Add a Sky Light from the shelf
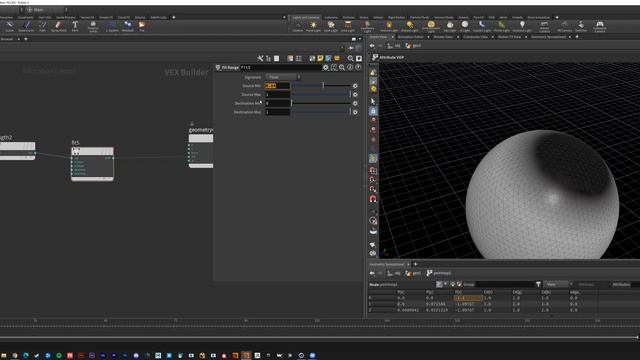The image size is (640, 360). tap(450, 27)
